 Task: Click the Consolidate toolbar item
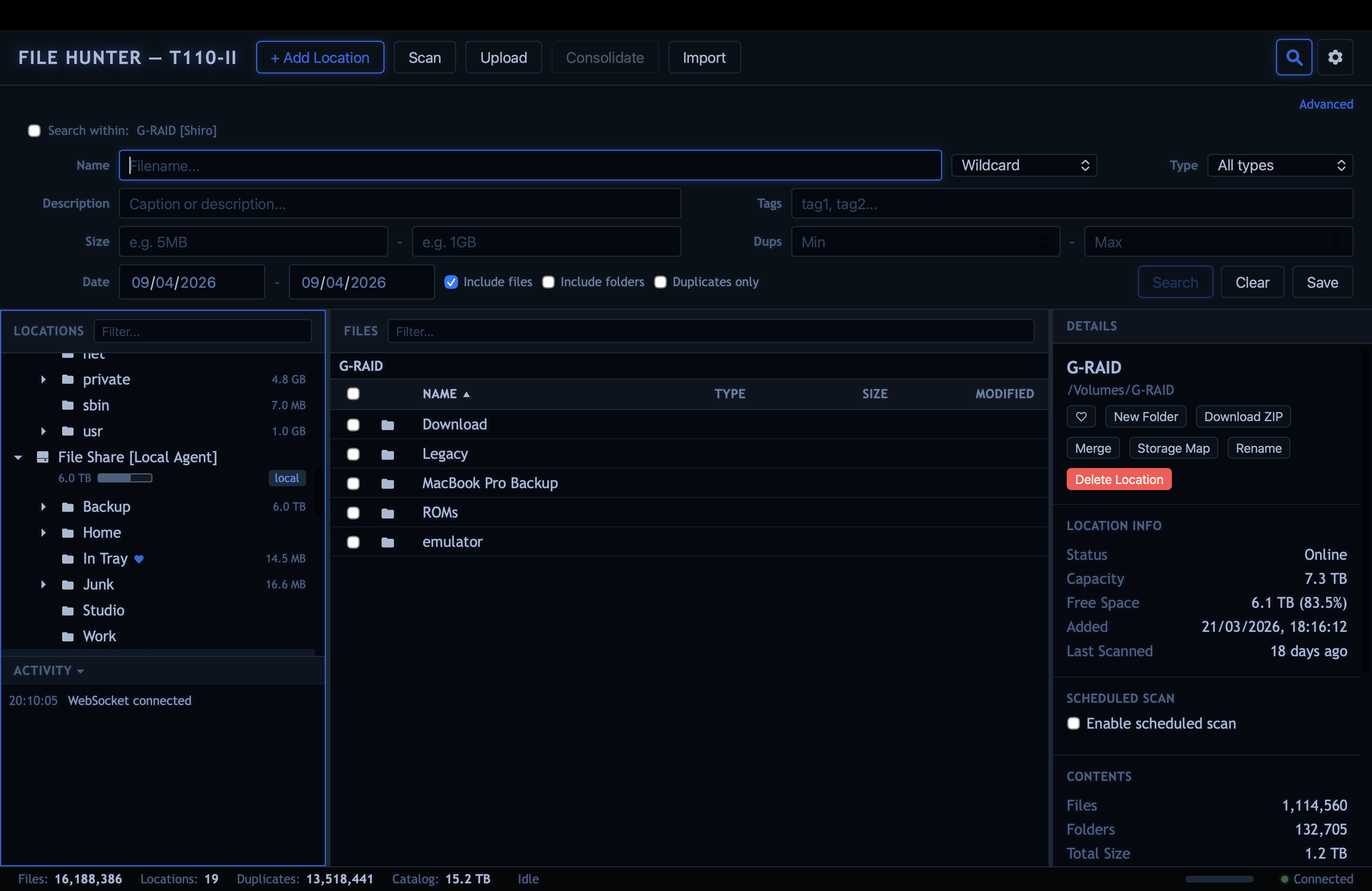(x=605, y=57)
